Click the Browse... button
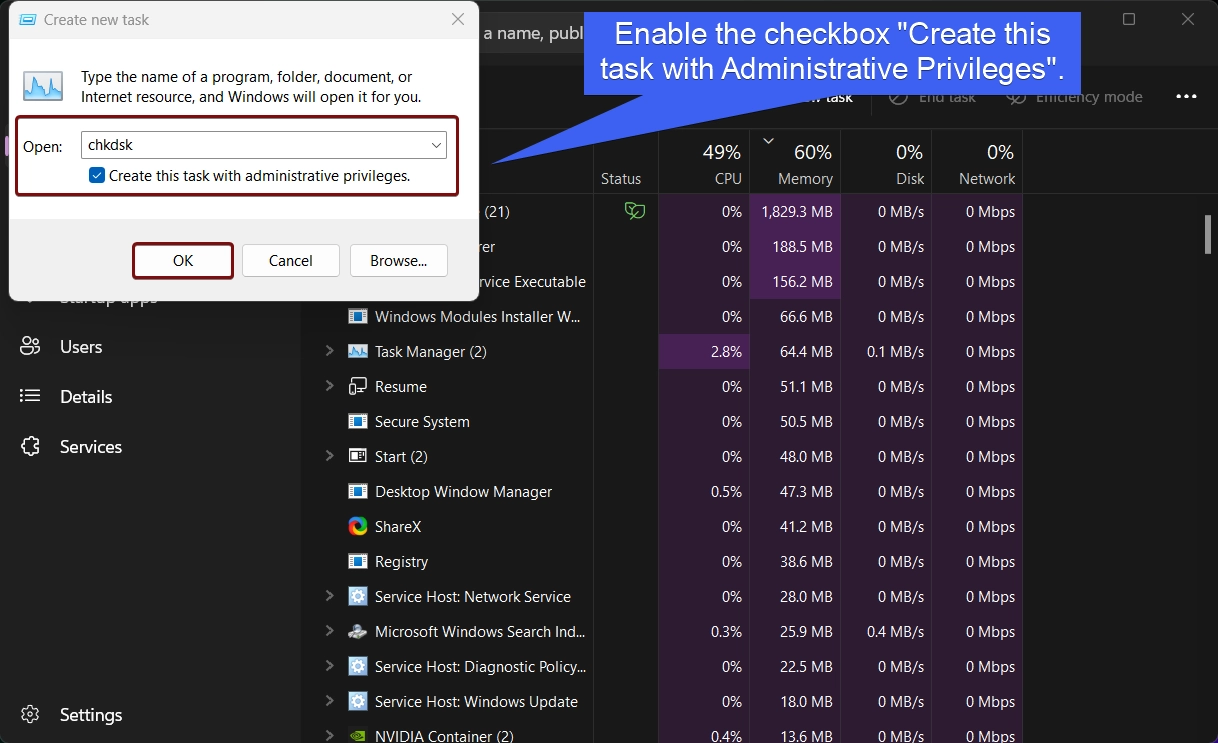Viewport: 1218px width, 743px height. click(398, 260)
